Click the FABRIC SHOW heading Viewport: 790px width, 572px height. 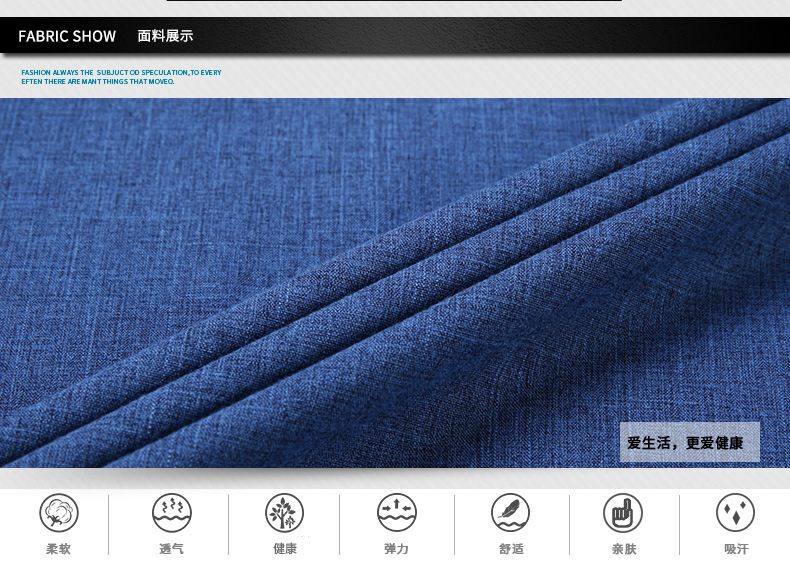pyautogui.click(x=67, y=36)
